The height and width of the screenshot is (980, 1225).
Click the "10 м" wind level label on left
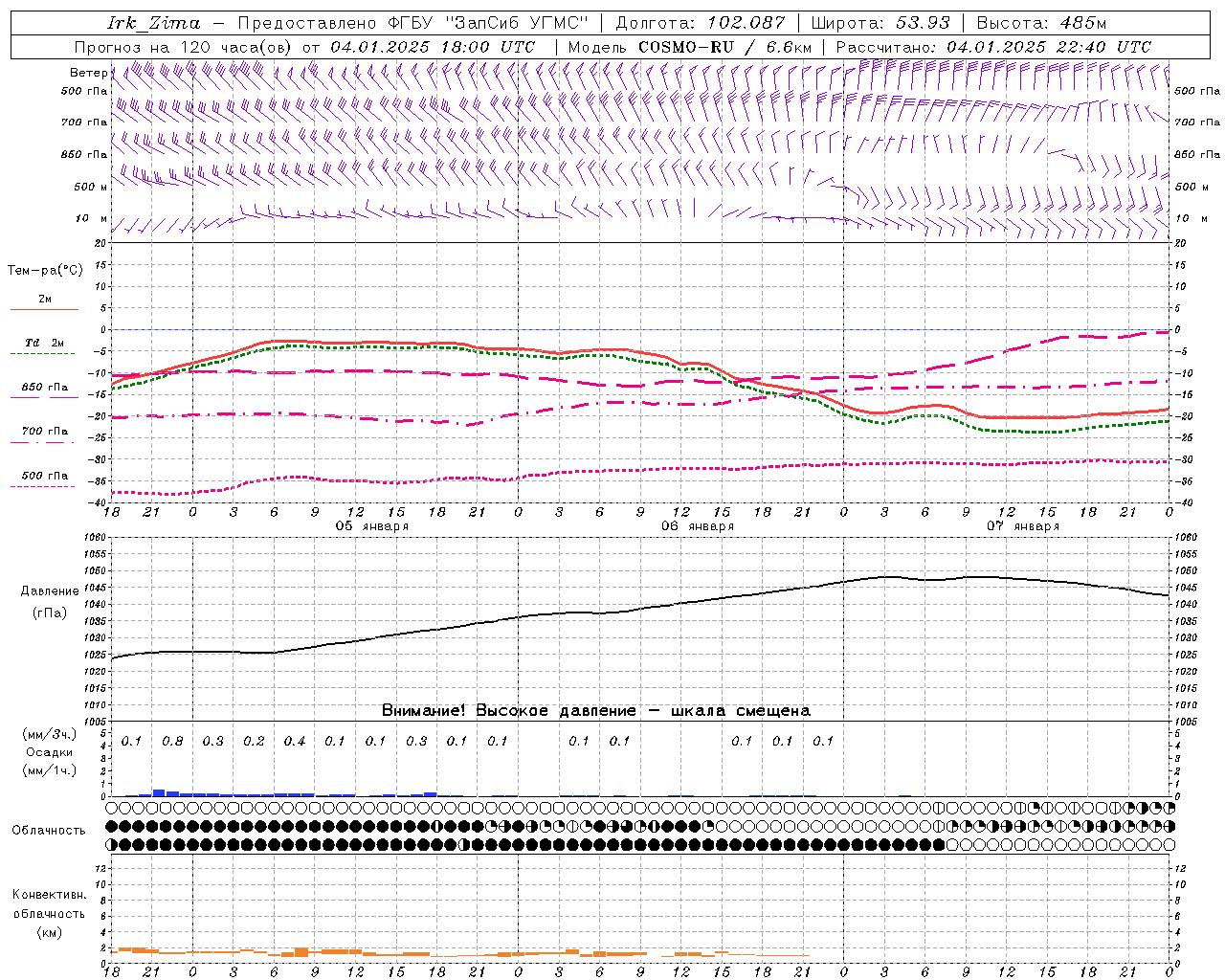pyautogui.click(x=91, y=218)
